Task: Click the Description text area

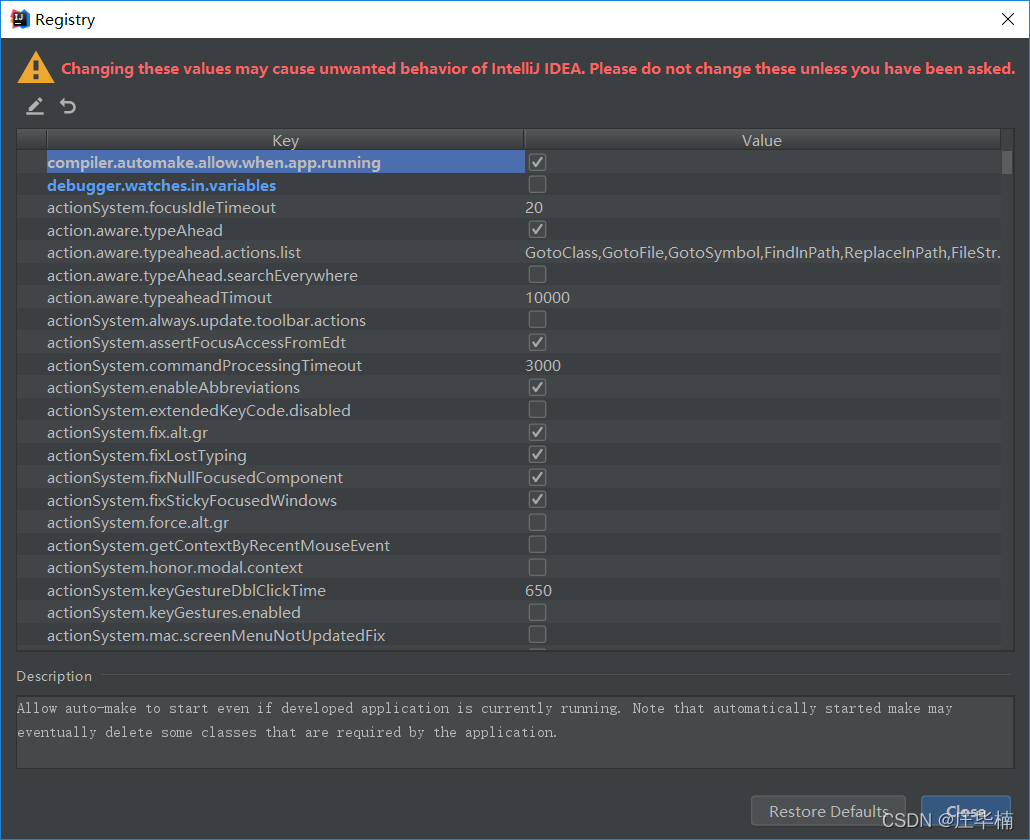Action: [x=515, y=732]
